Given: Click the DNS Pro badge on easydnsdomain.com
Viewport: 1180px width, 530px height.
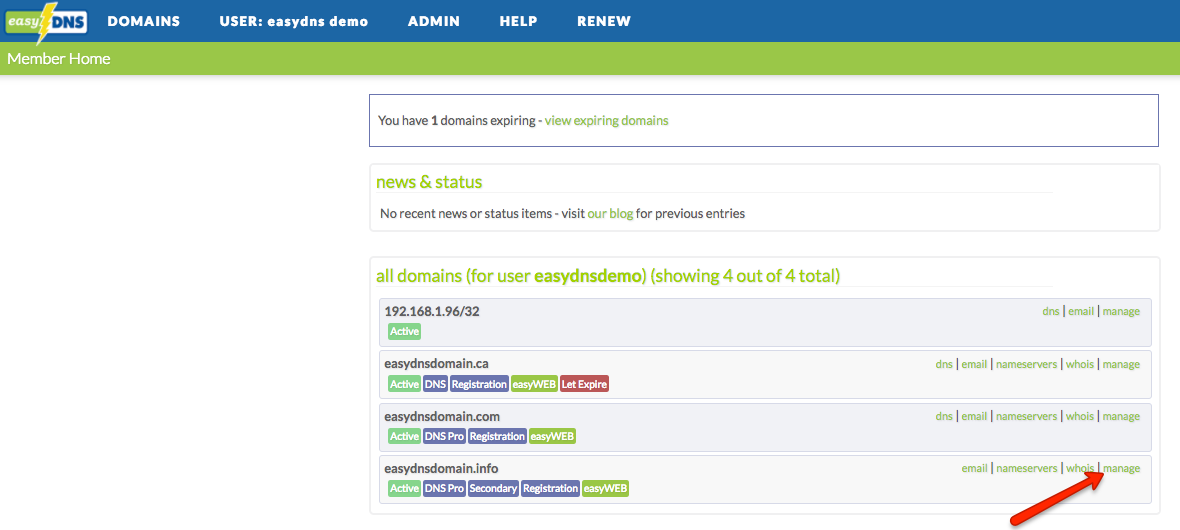Looking at the screenshot, I should click(444, 436).
